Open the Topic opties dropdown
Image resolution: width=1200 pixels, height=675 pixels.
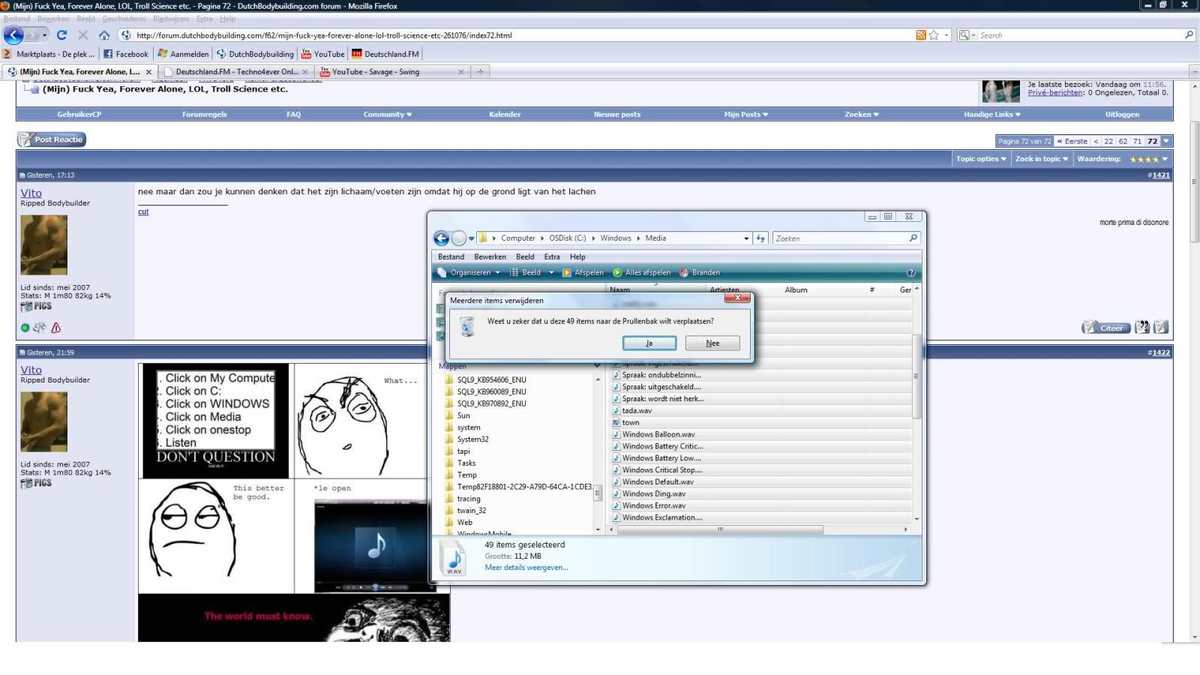click(980, 159)
